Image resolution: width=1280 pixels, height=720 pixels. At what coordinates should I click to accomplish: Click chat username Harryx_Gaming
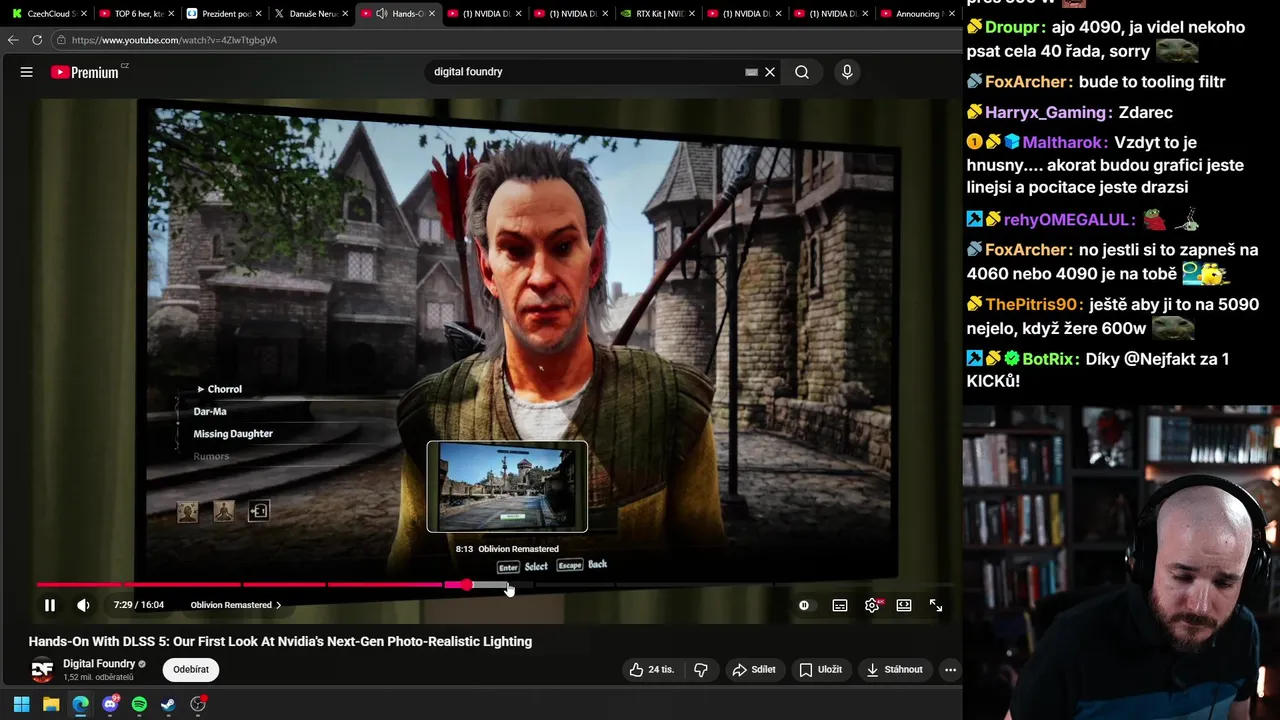pos(1045,112)
